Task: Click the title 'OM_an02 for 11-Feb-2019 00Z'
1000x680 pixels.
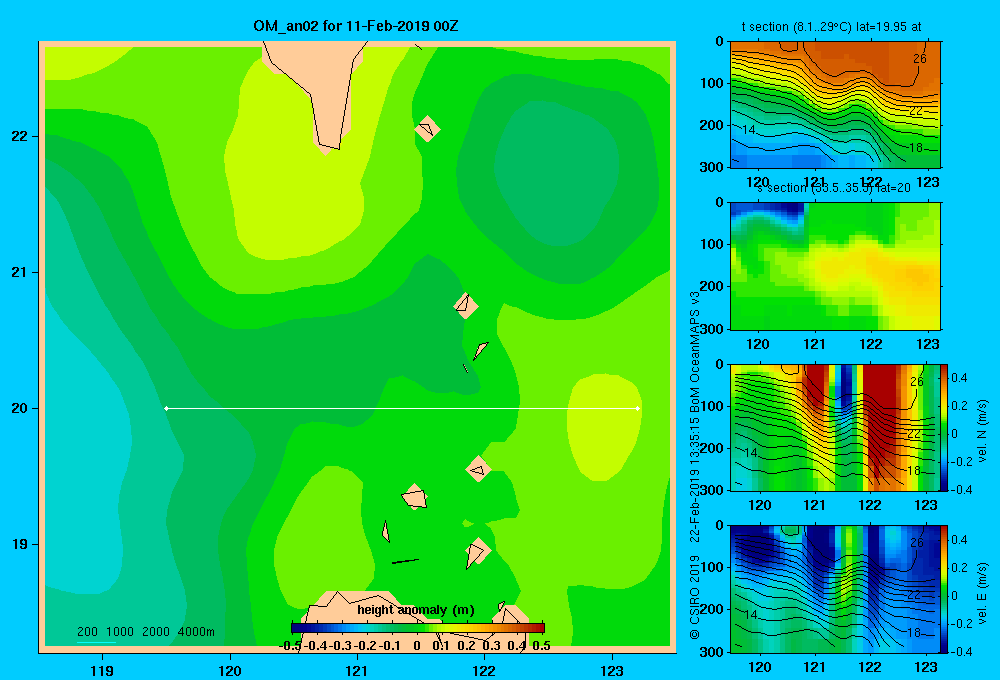Action: point(356,26)
